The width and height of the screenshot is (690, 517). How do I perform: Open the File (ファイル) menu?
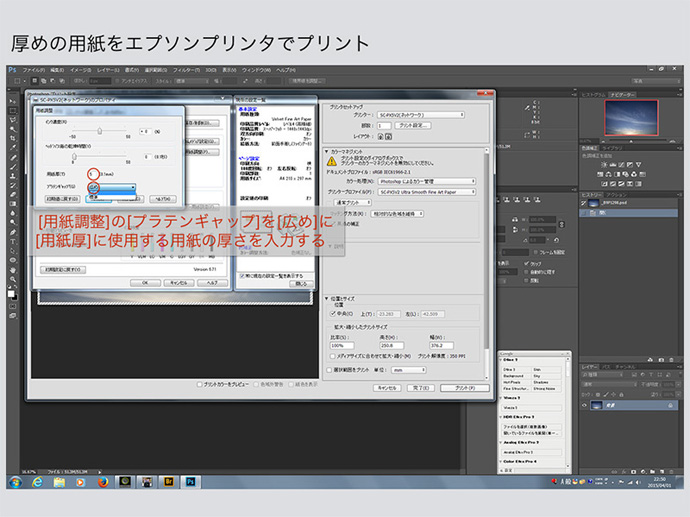33,69
